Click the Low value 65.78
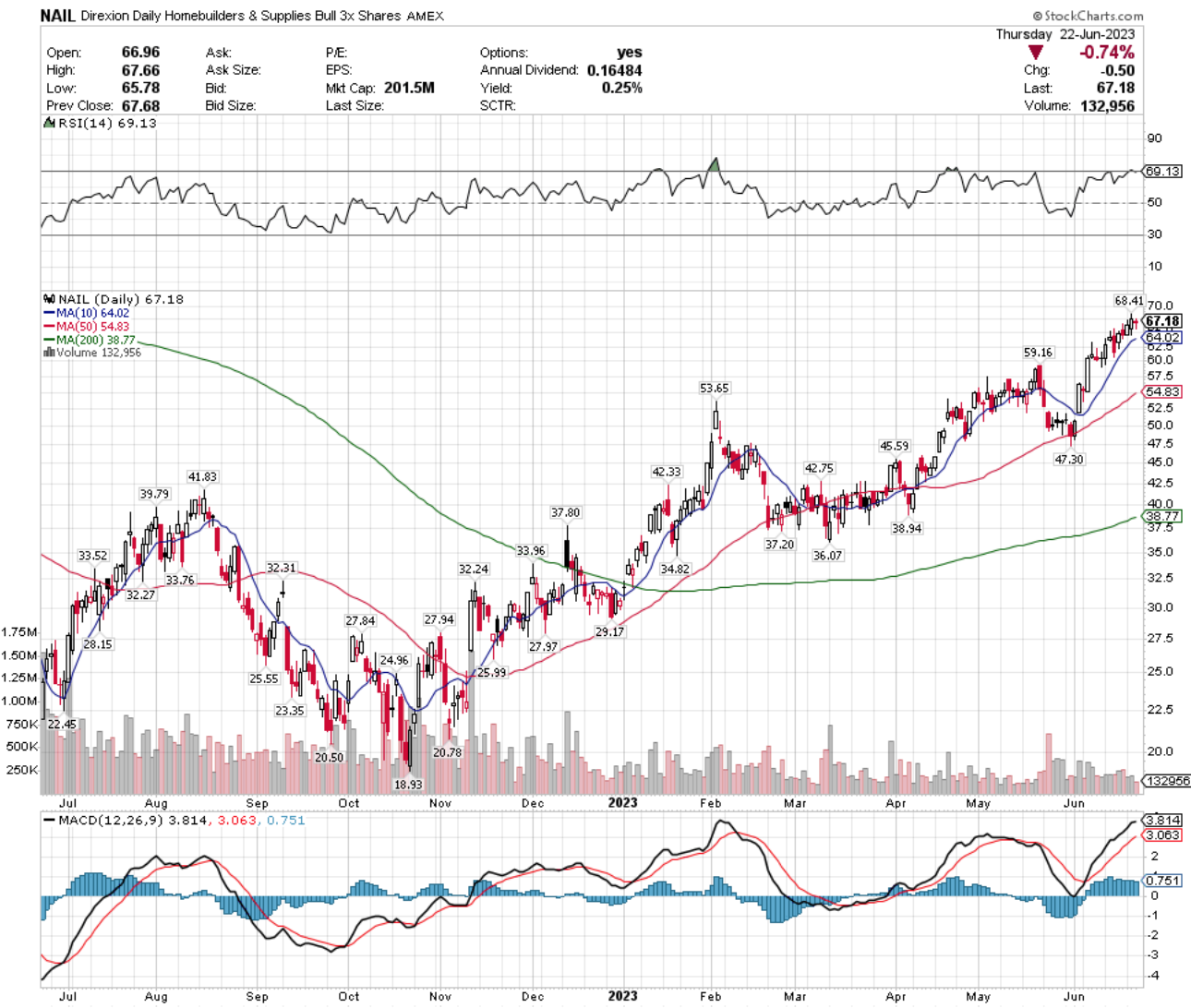The width and height of the screenshot is (1191, 1008). click(140, 88)
